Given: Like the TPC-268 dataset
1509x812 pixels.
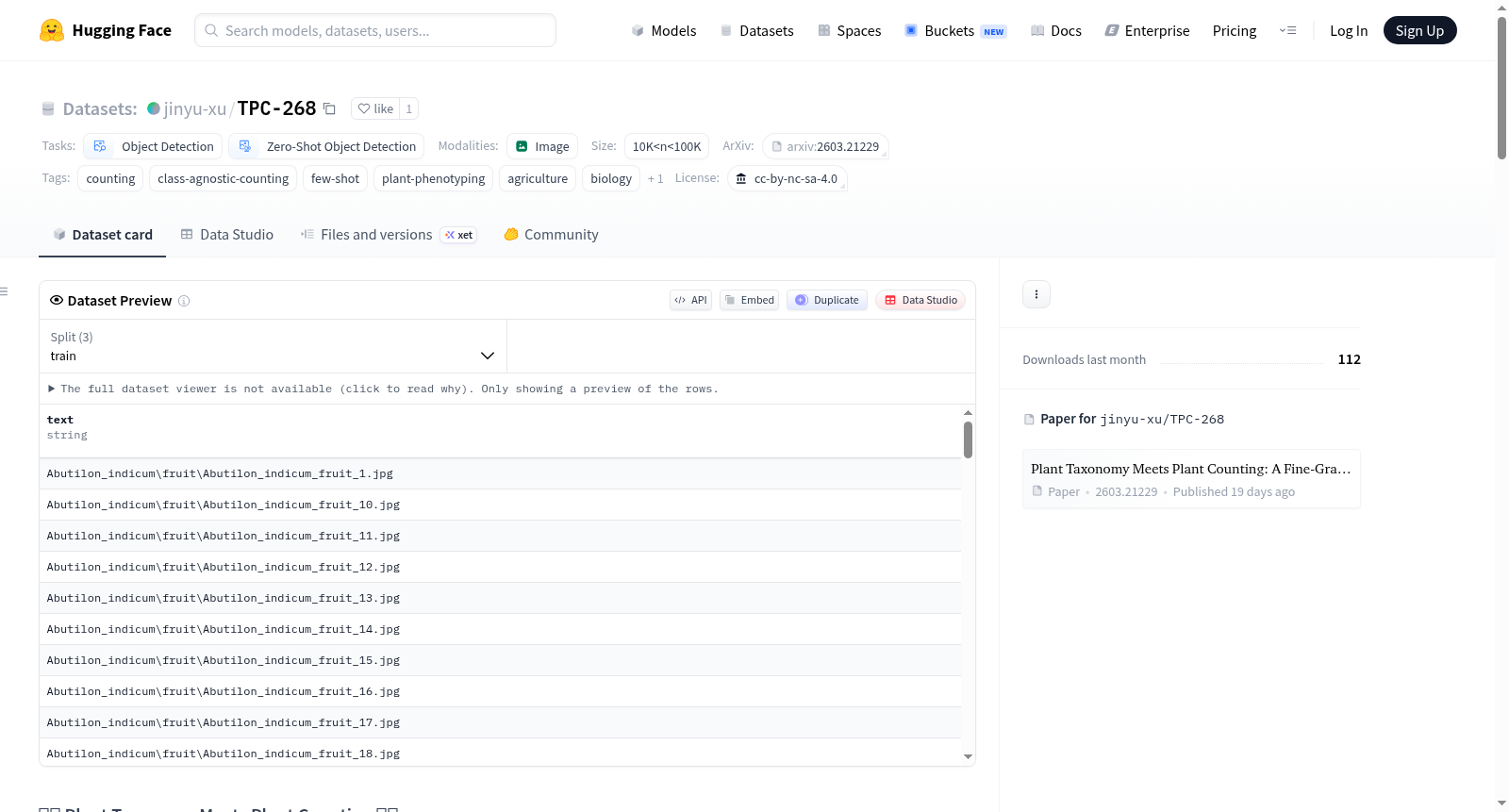Looking at the screenshot, I should pyautogui.click(x=375, y=108).
